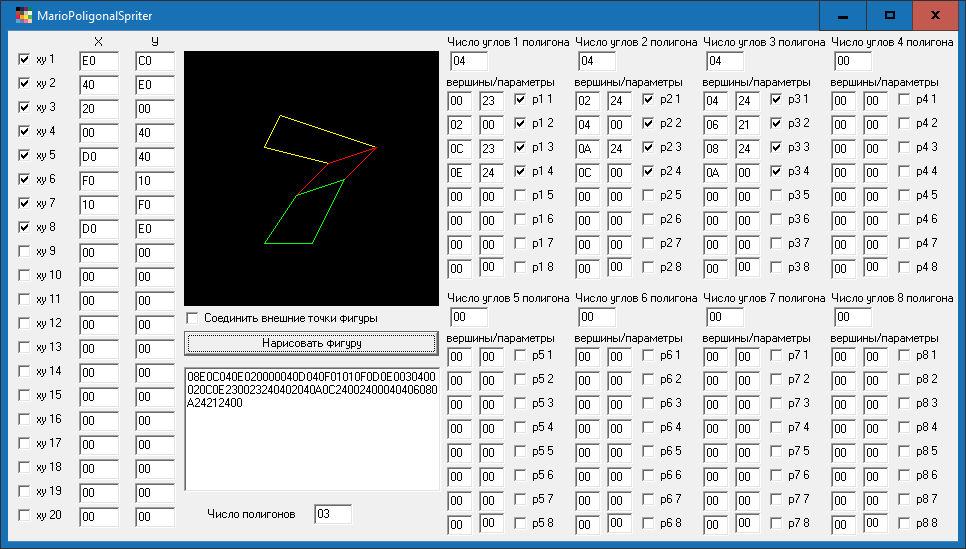This screenshot has height=549, width=966.
Task: Click the Y field of xy 4
Action: pos(155,133)
